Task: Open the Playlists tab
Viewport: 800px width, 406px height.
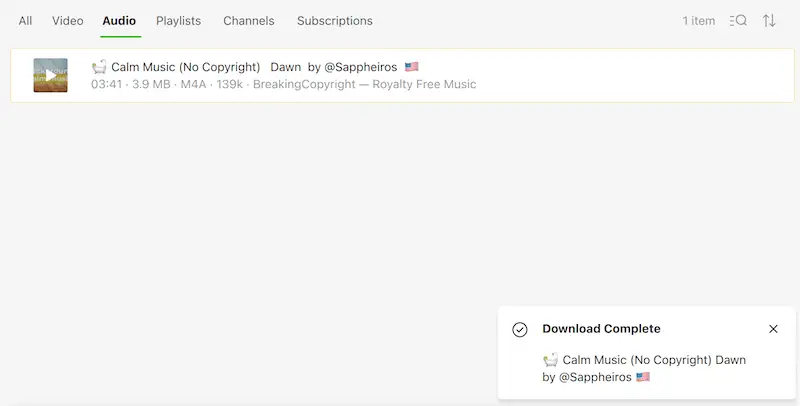Action: (178, 21)
